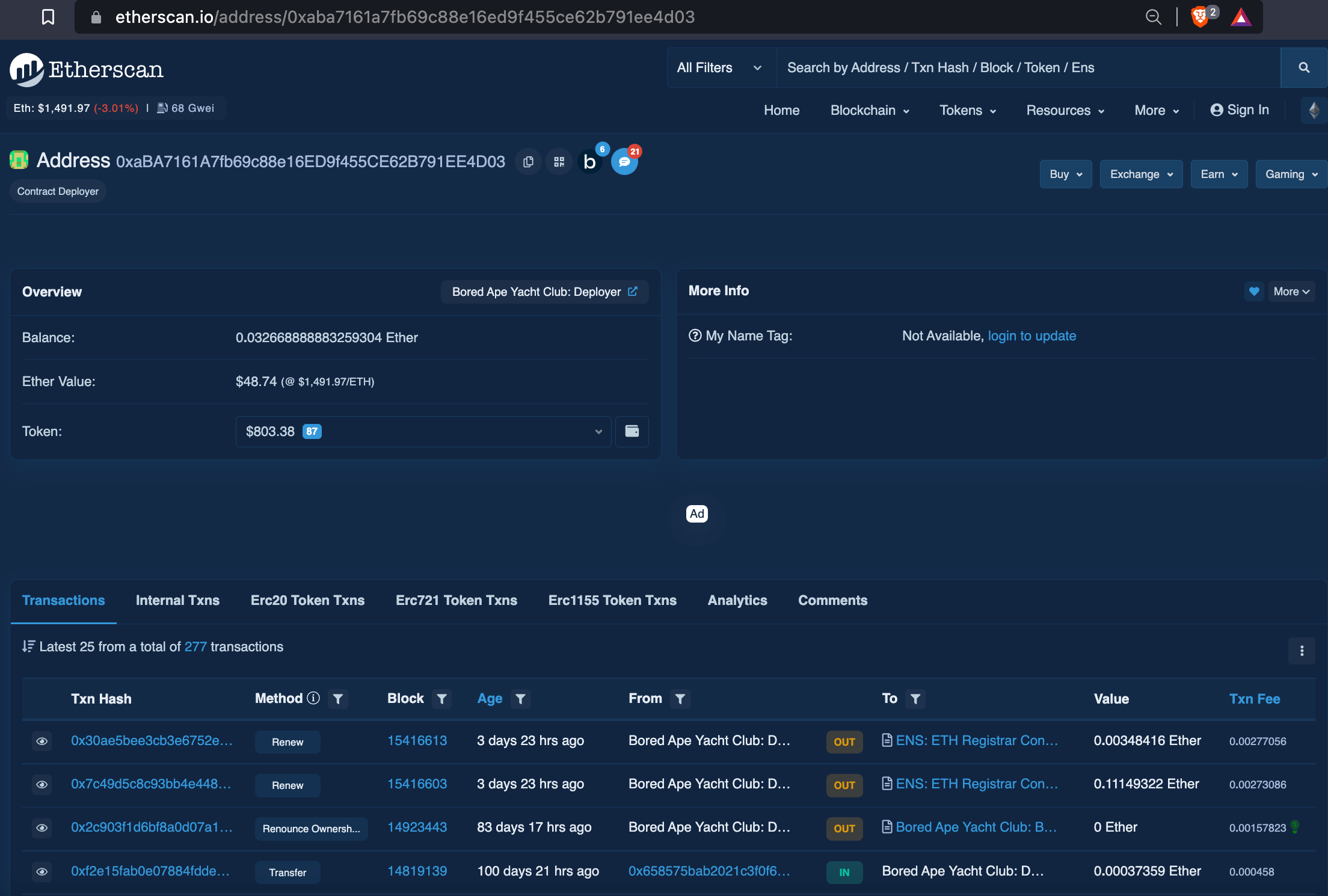1328x896 pixels.
Task: Click the Contract Deployer label tag
Action: (x=58, y=191)
